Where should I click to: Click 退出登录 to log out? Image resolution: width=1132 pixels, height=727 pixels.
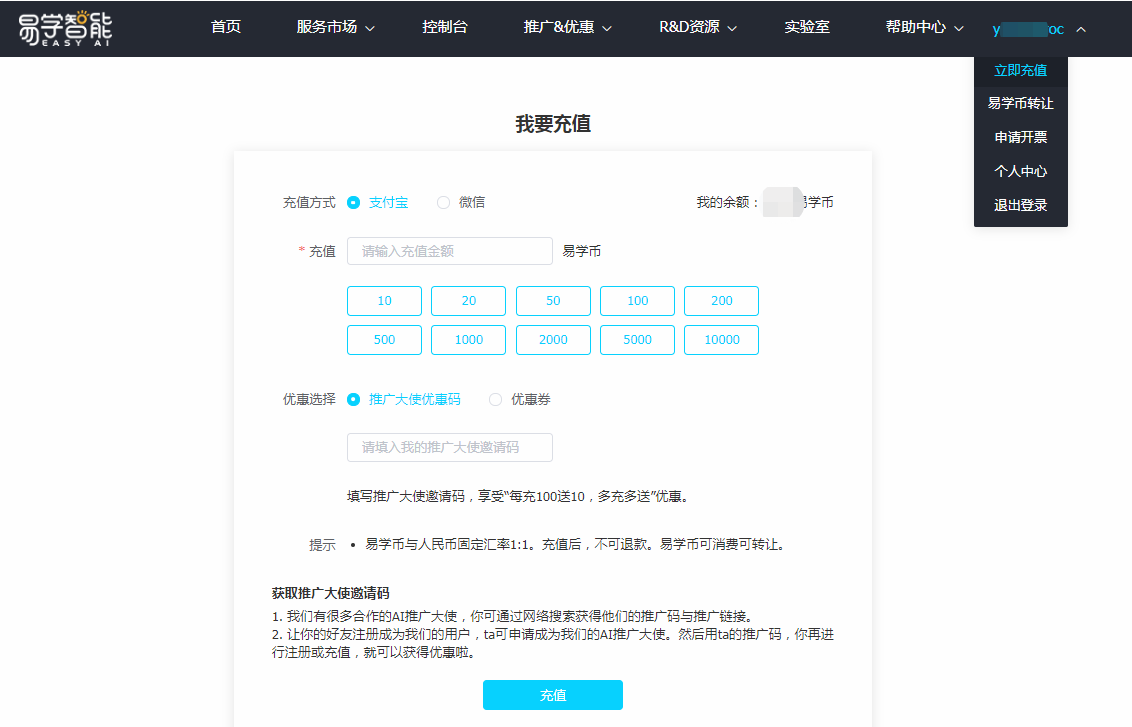tap(1020, 205)
